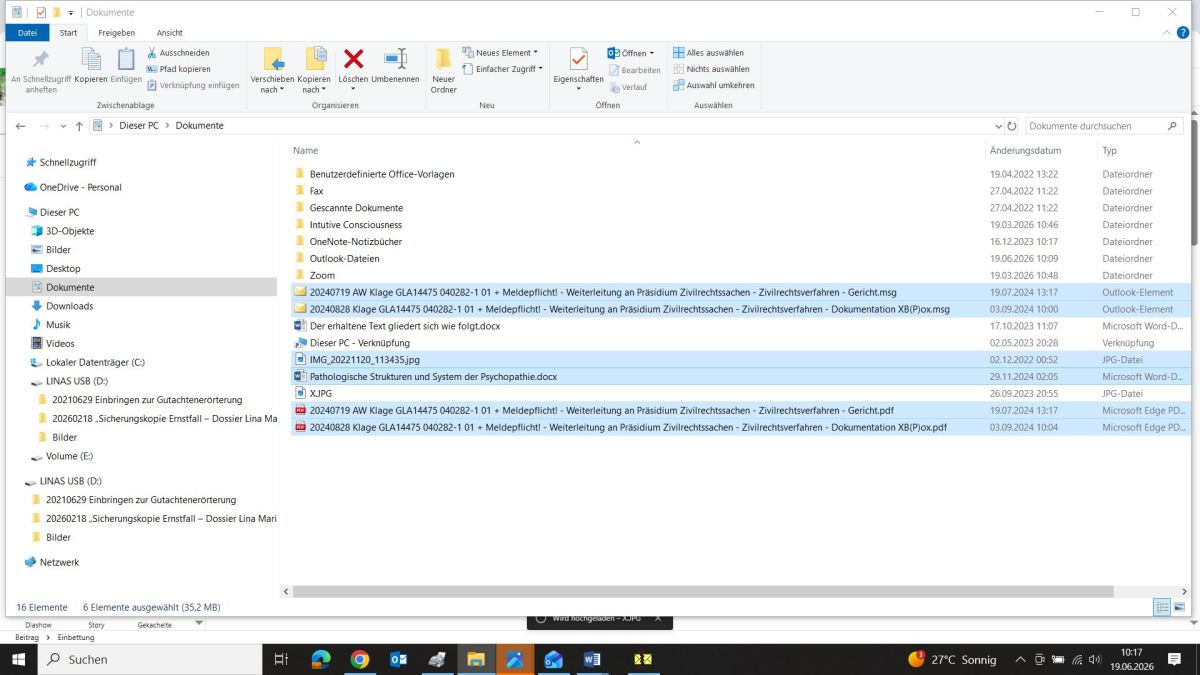Click Pfad kopieren button
Viewport: 1200px width, 675px height.
(x=179, y=69)
